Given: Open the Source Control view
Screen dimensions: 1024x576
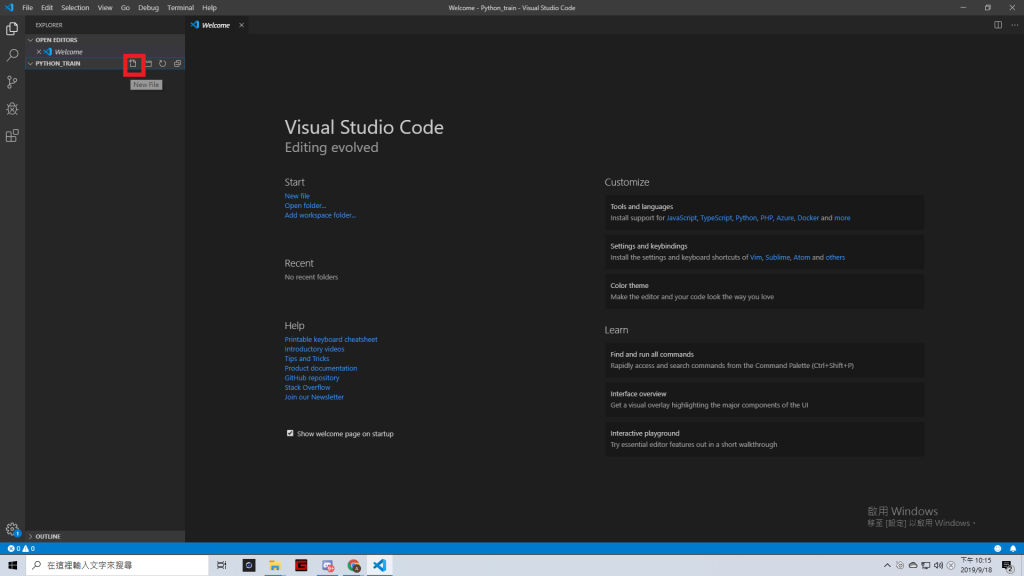Looking at the screenshot, I should click(12, 82).
